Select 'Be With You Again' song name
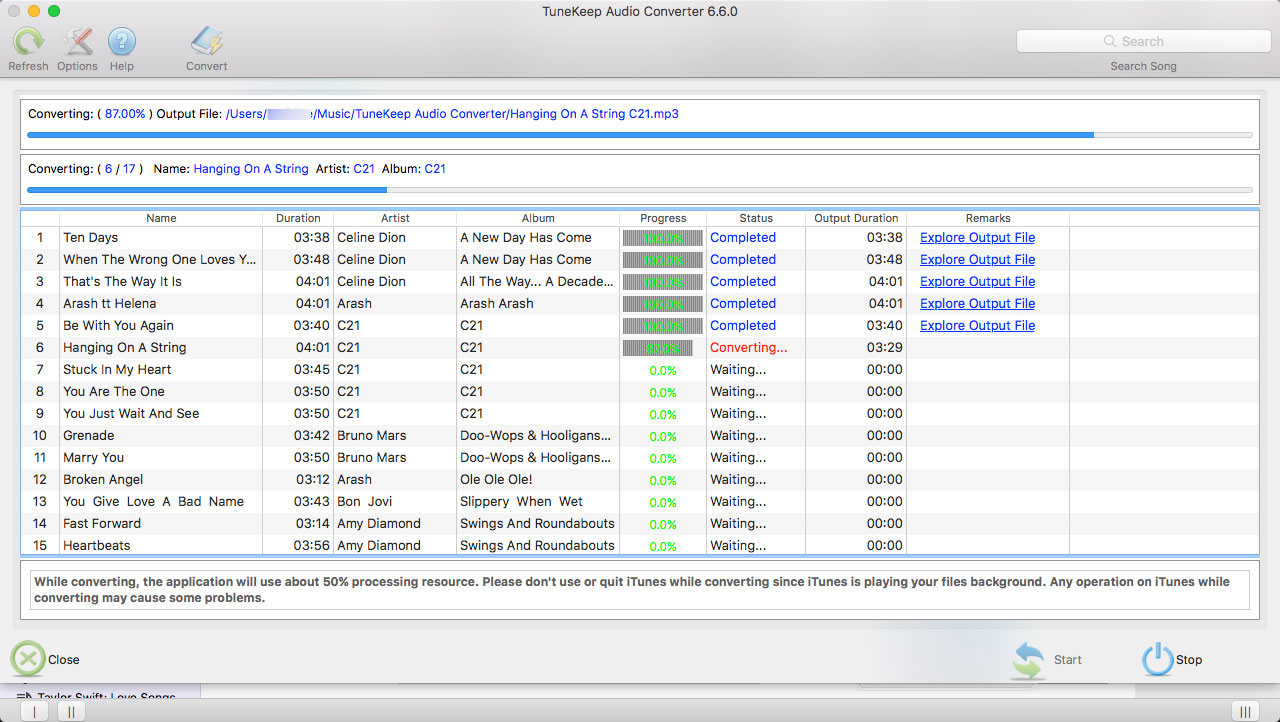 pyautogui.click(x=118, y=325)
